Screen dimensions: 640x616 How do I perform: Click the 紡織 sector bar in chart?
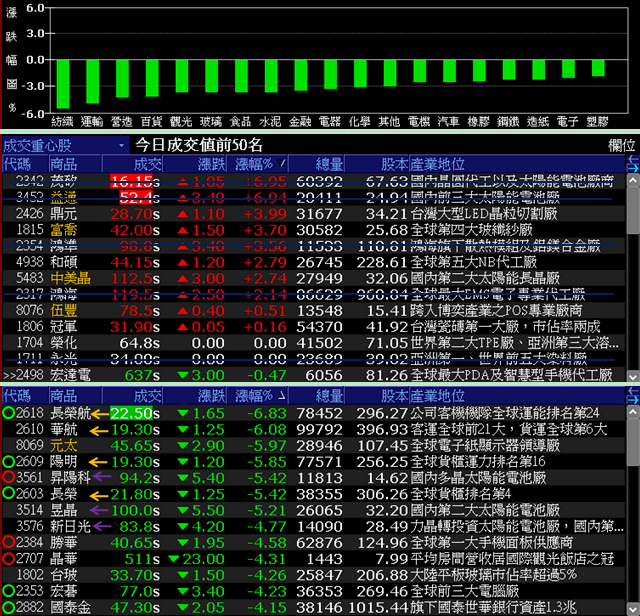click(x=63, y=84)
